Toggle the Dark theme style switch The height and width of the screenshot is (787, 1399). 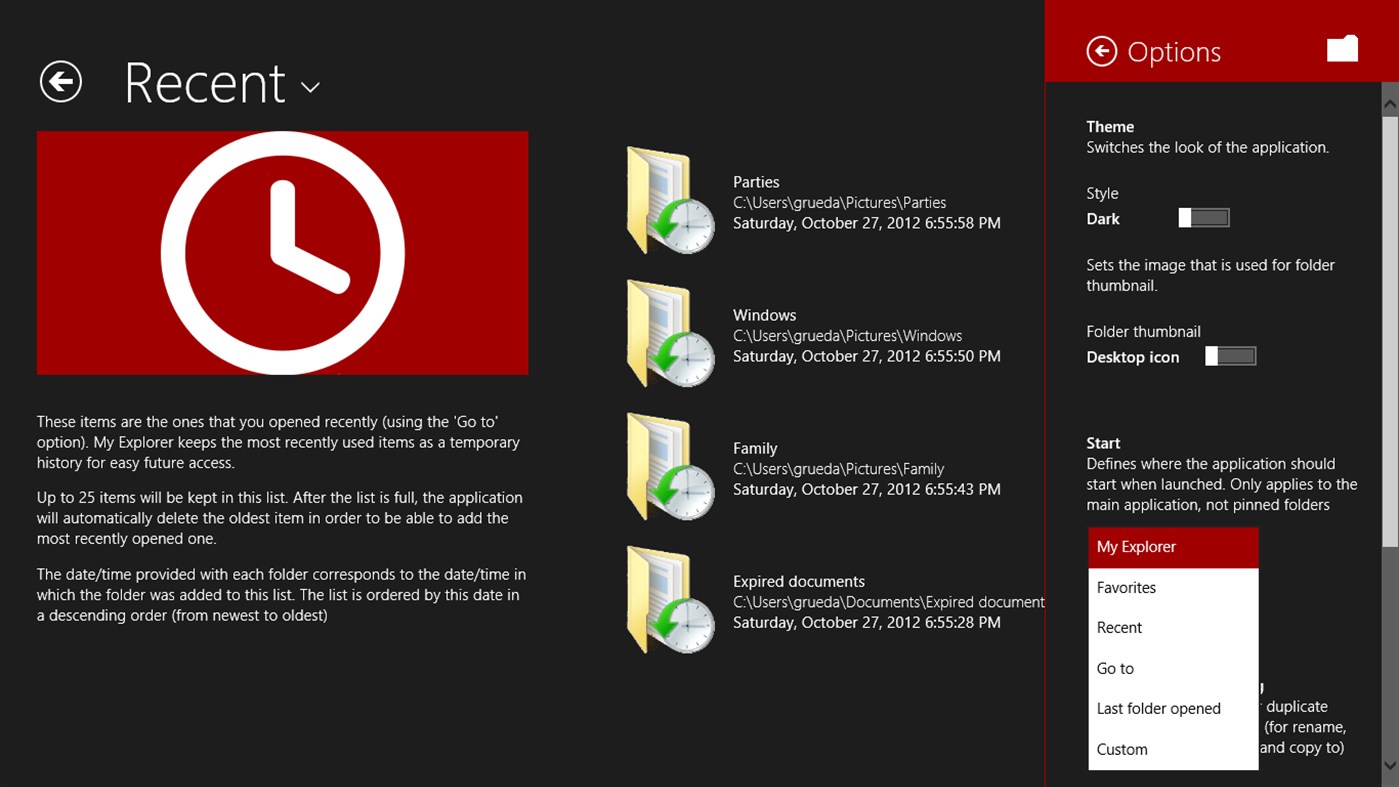(x=1203, y=217)
